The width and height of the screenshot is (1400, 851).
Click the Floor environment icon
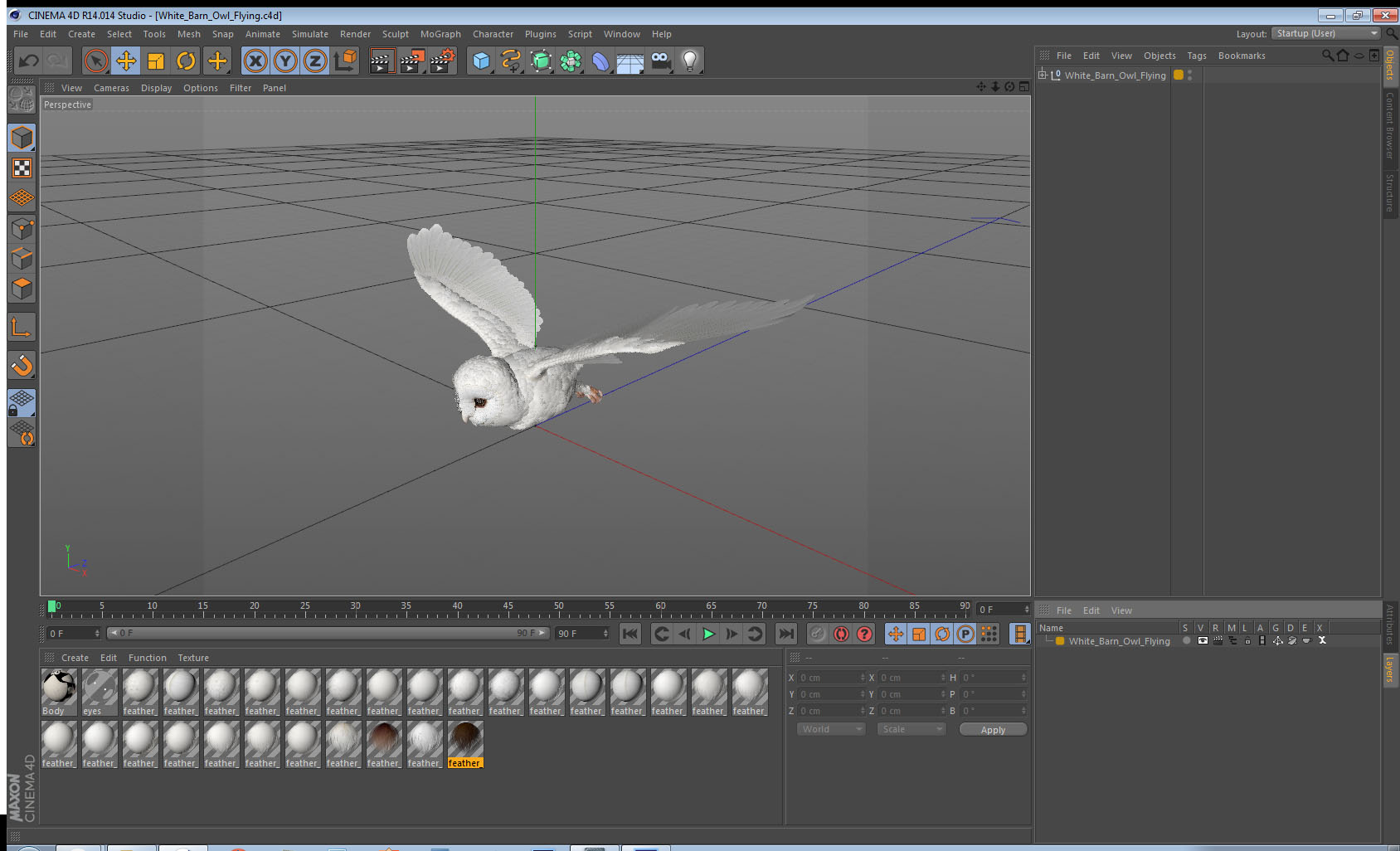tap(630, 61)
